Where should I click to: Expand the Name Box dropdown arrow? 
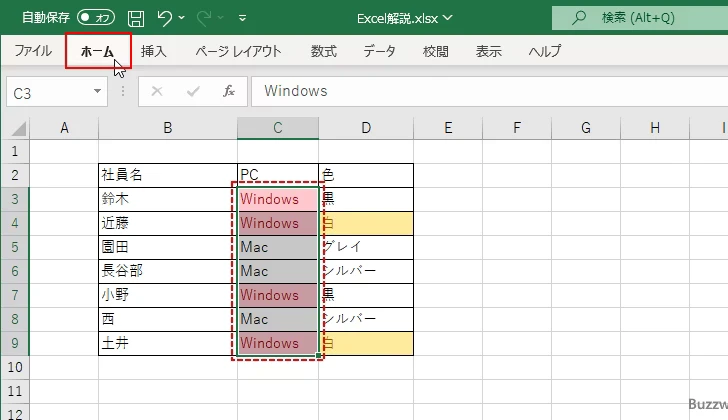point(97,91)
